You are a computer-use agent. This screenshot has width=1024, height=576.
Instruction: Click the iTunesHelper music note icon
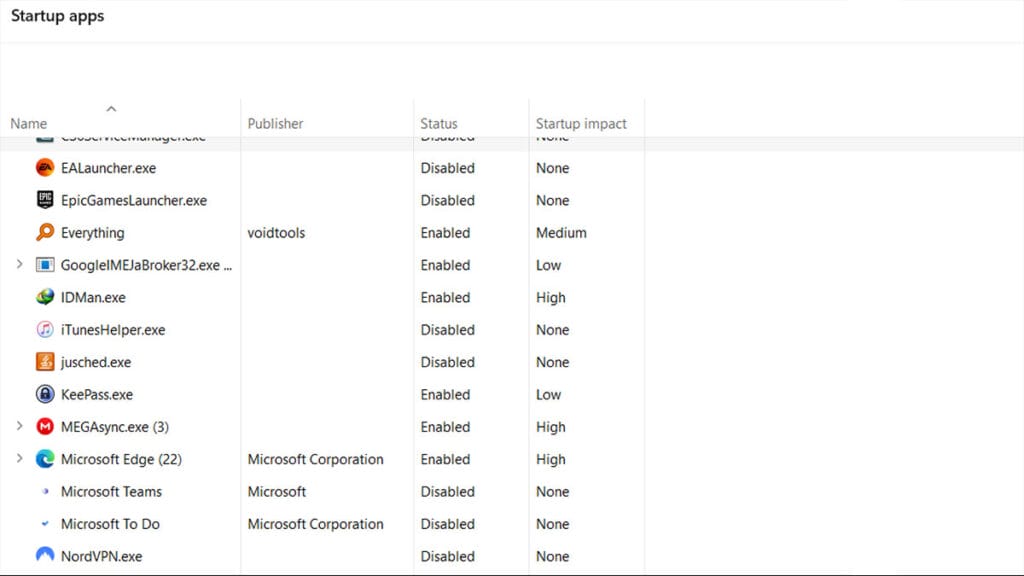click(45, 330)
